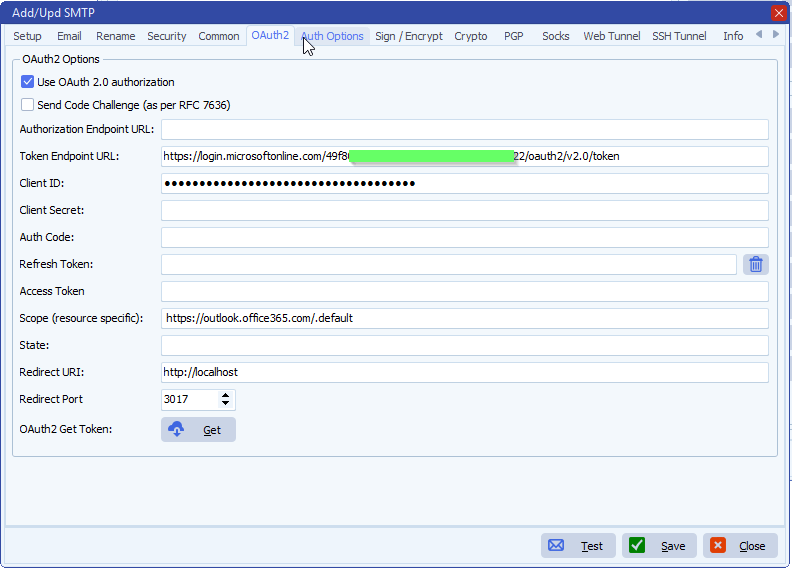Delete refresh token with trash icon
Image resolution: width=792 pixels, height=569 pixels.
(x=756, y=265)
